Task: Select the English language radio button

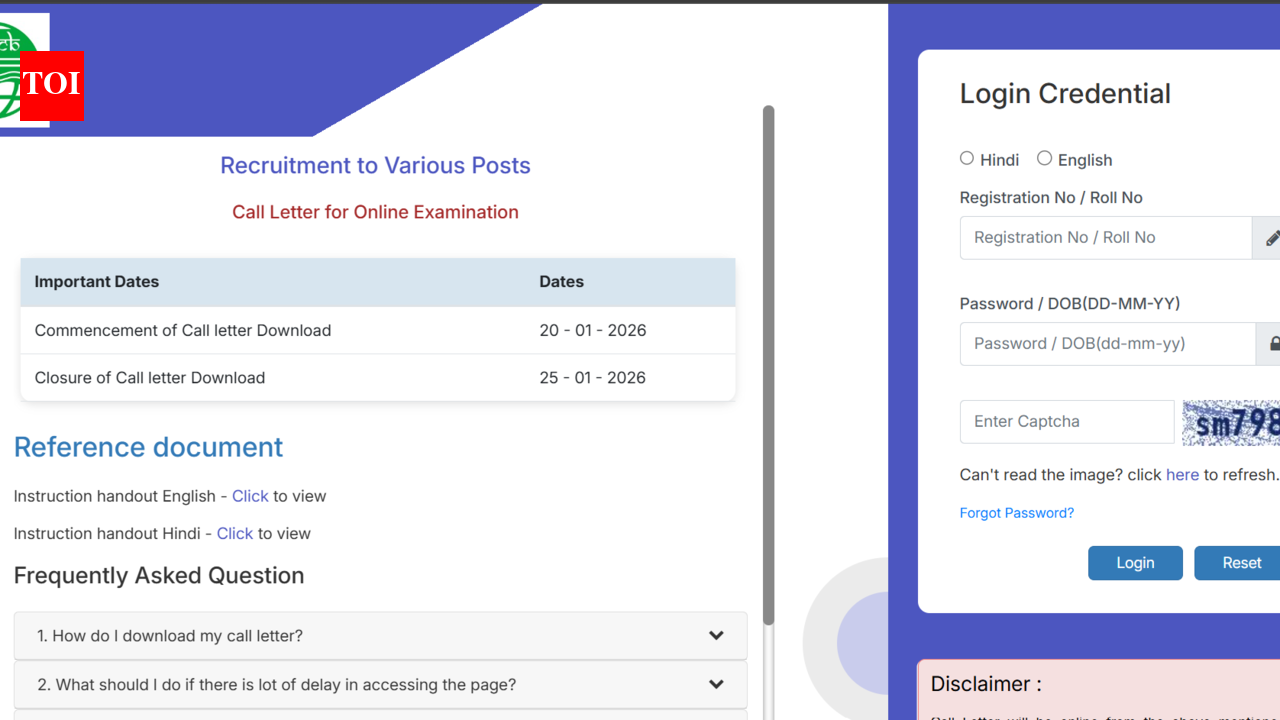Action: coord(1044,158)
